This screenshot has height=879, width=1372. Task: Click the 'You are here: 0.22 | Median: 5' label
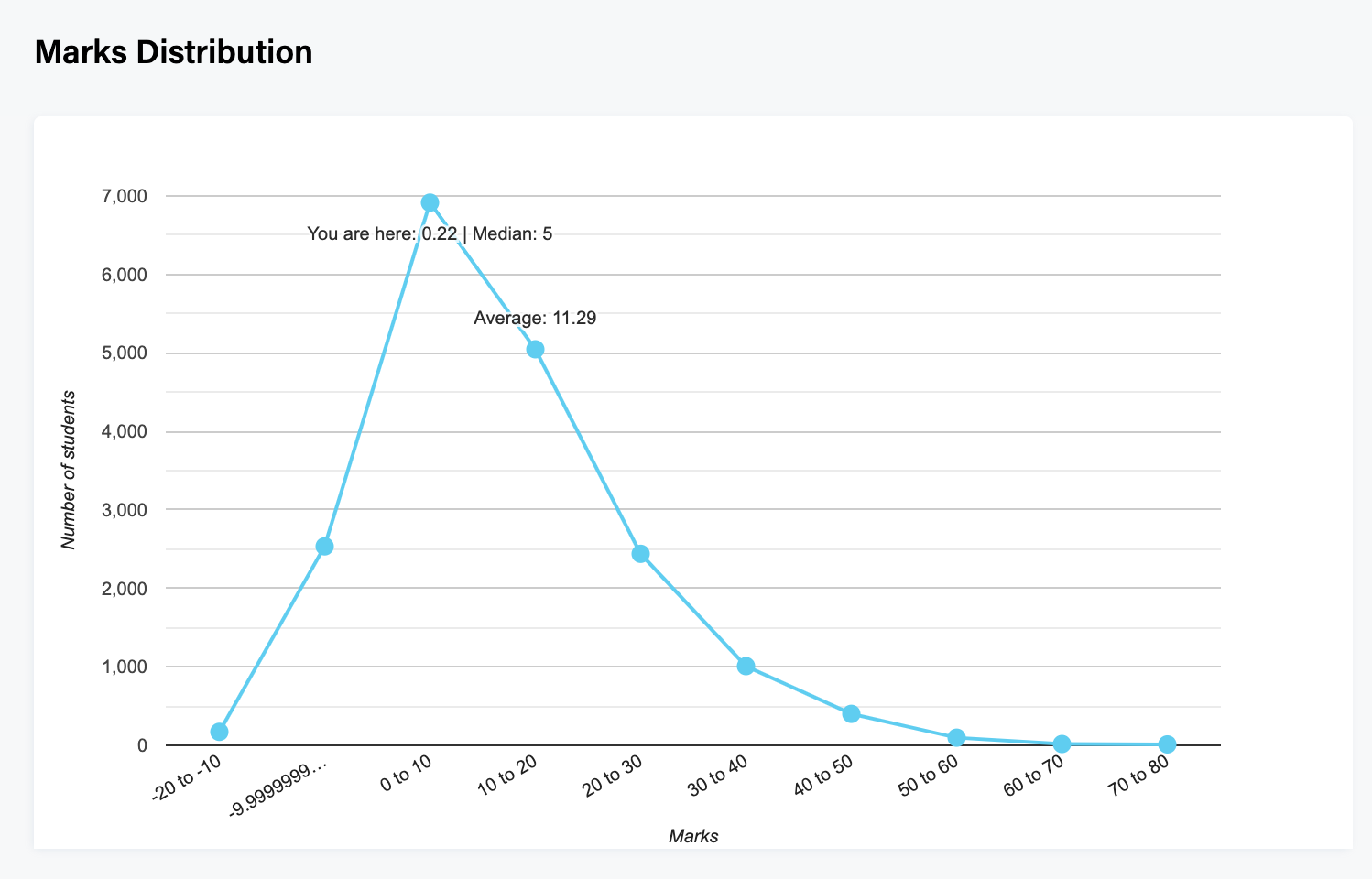pyautogui.click(x=430, y=234)
